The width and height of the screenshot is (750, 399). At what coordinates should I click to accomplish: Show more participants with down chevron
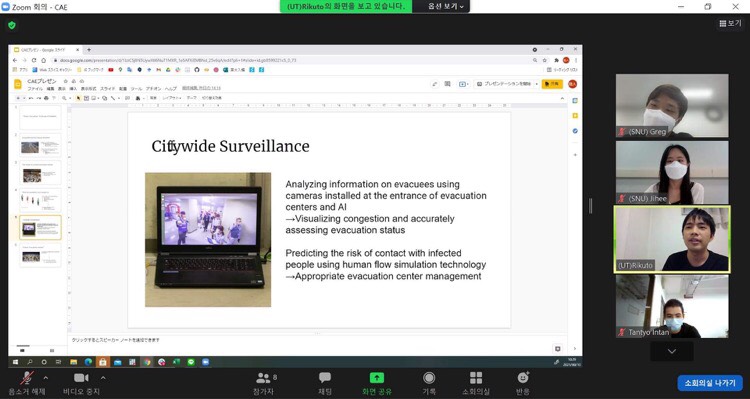click(x=672, y=351)
